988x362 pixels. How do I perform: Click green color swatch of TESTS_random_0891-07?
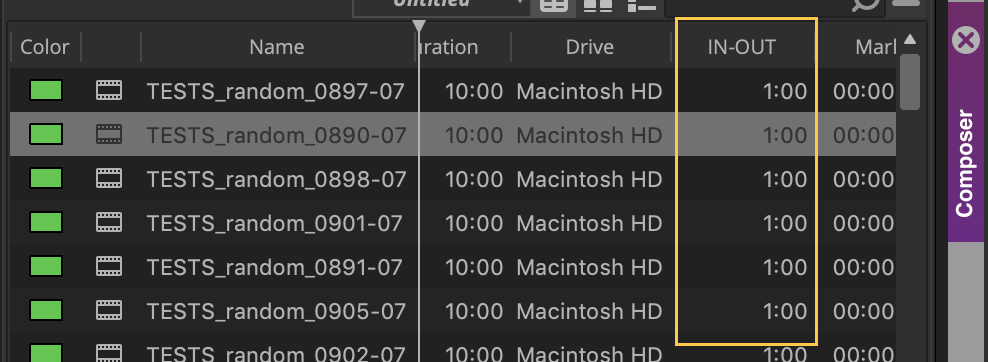click(46, 266)
